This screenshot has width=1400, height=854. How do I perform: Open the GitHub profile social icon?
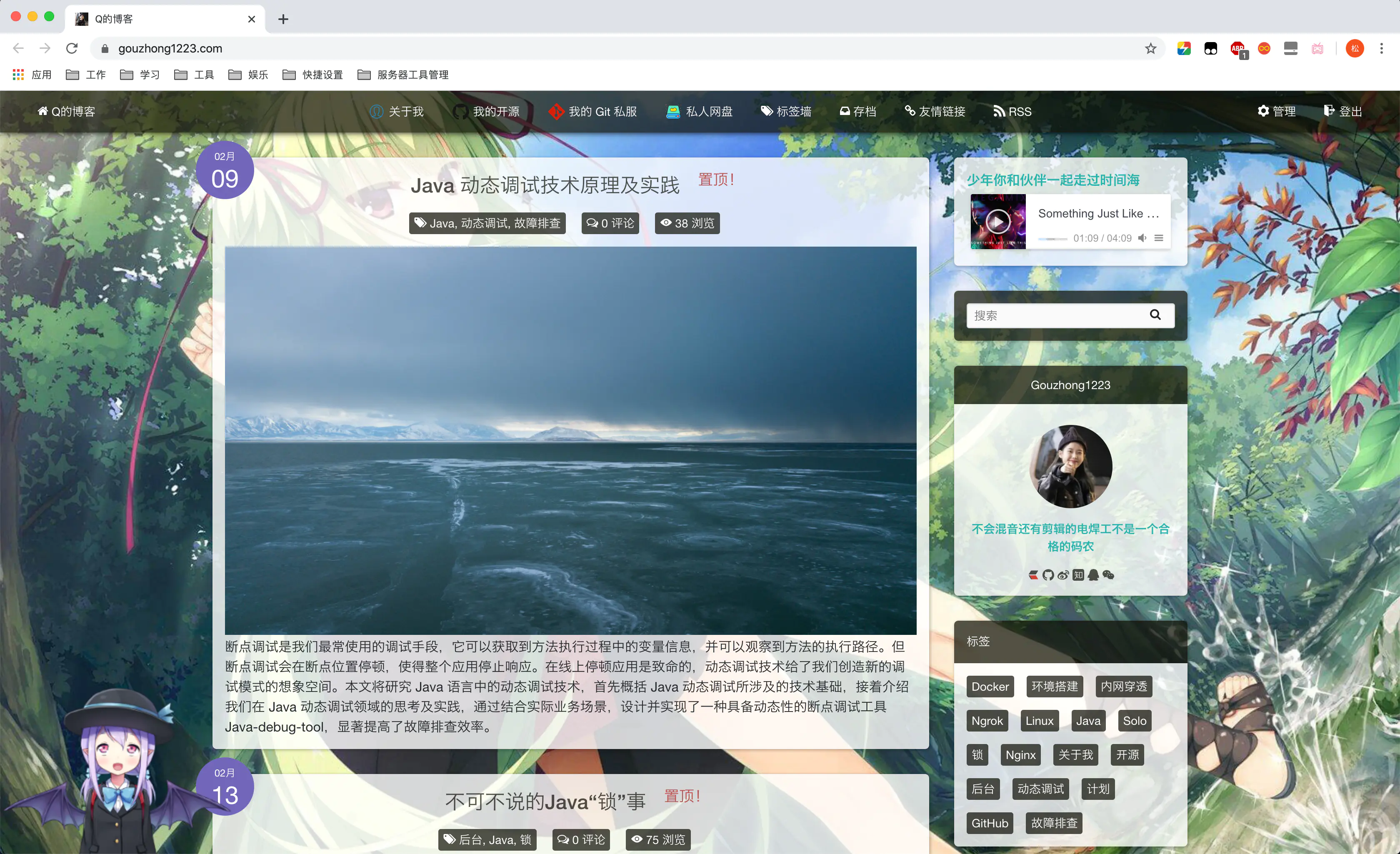point(1049,574)
